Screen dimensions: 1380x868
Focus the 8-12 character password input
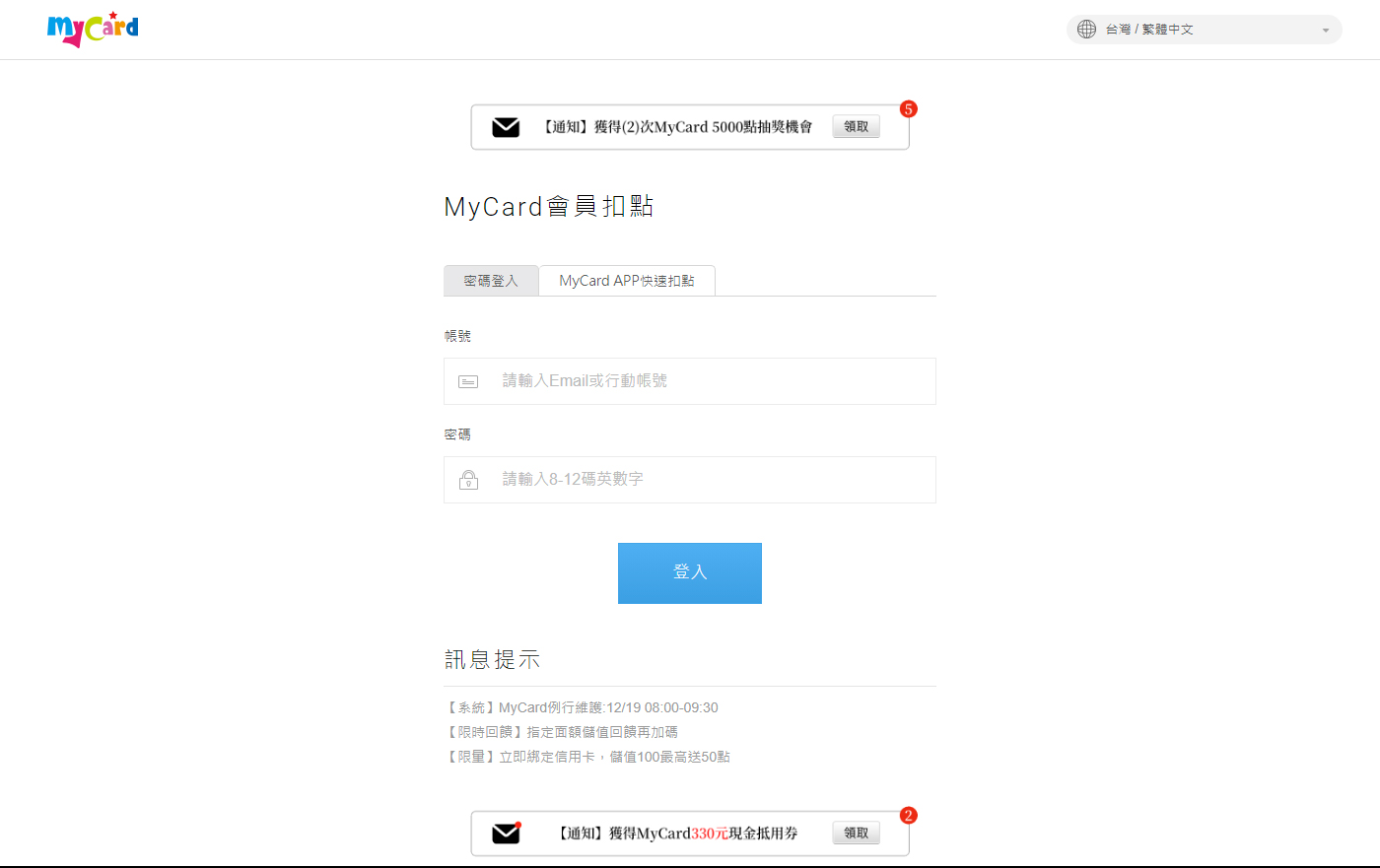tap(710, 480)
